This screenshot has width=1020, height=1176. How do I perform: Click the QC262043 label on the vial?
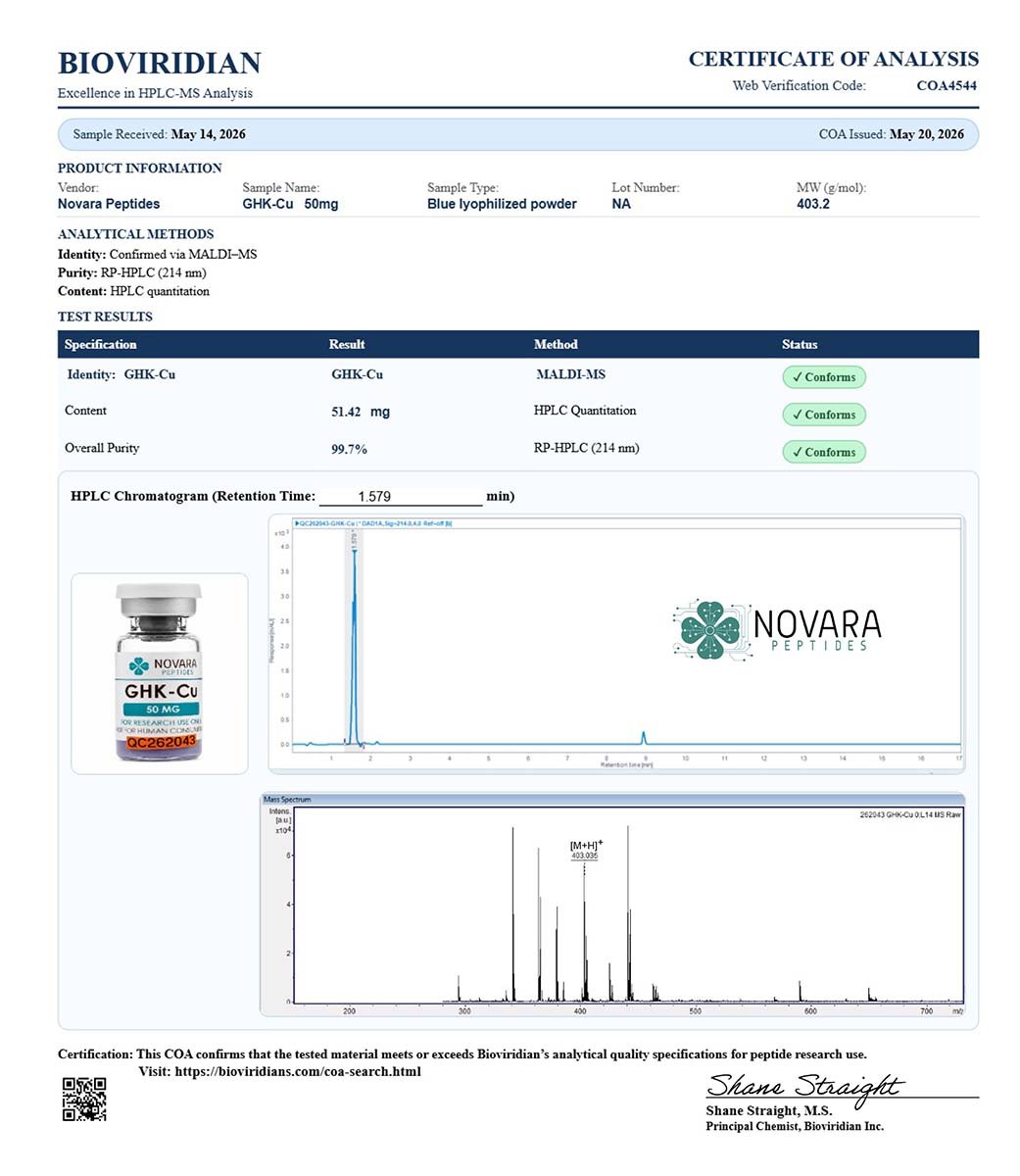tap(162, 742)
